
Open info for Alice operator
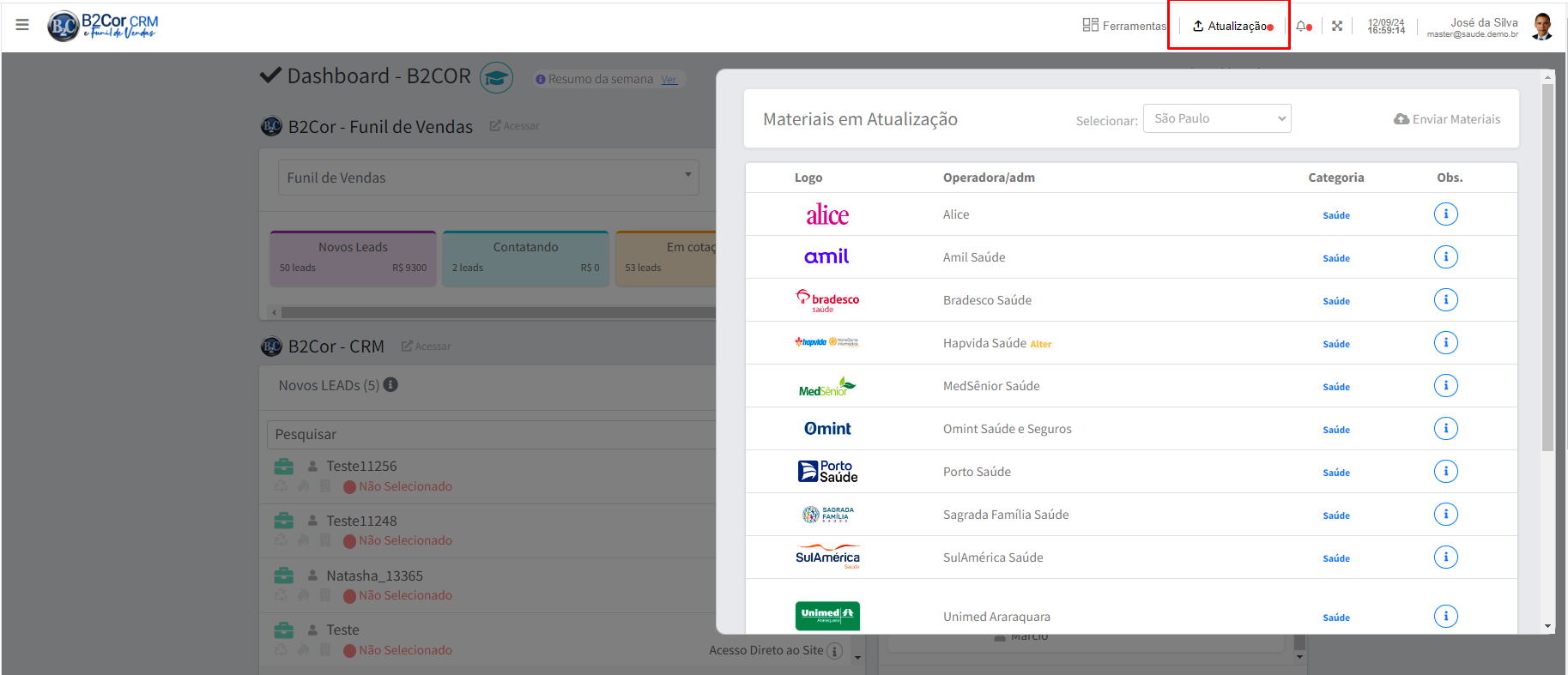click(1445, 214)
